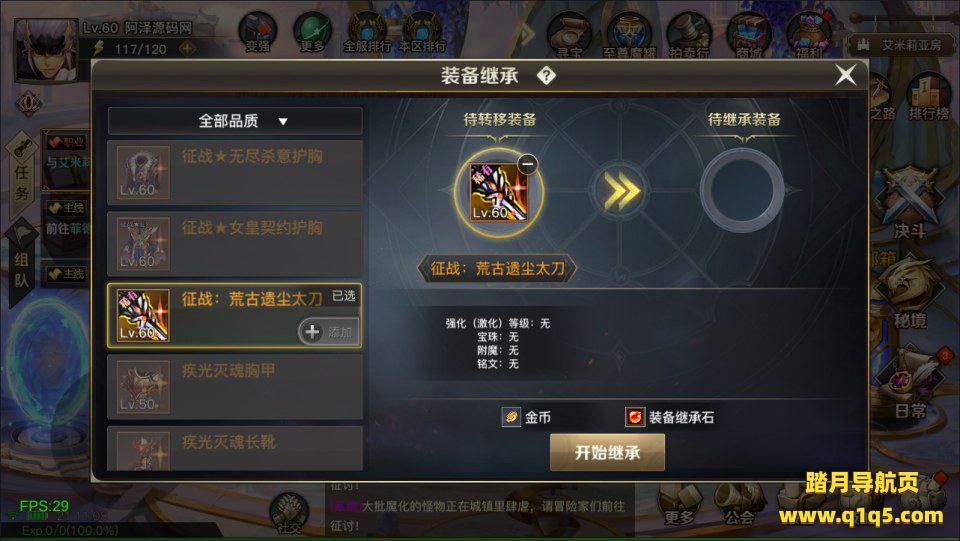Click the empty 待继承装备 ring slot
Viewport: 960px width, 541px height.
742,190
